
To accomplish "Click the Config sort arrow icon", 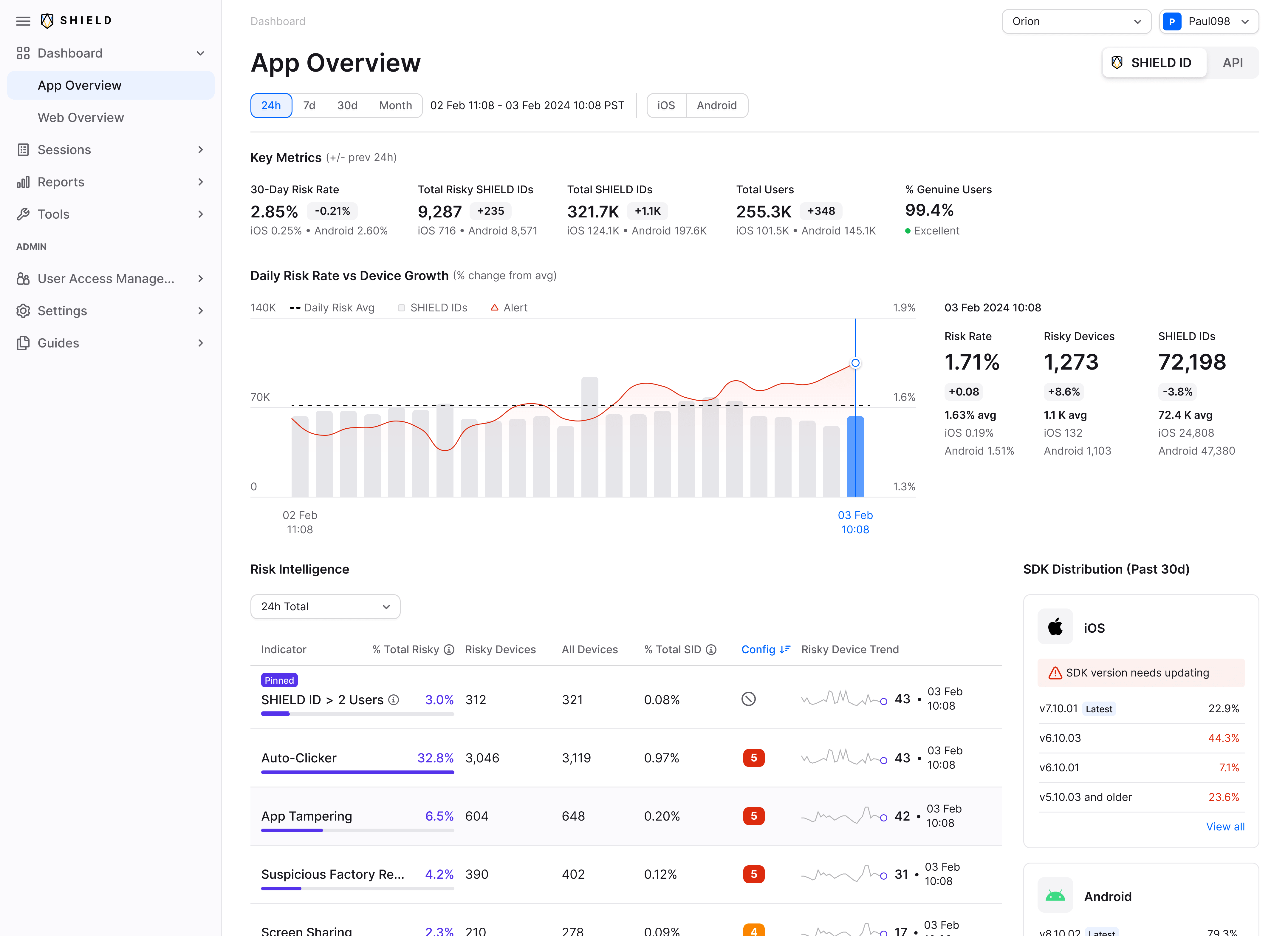I will (x=785, y=650).
